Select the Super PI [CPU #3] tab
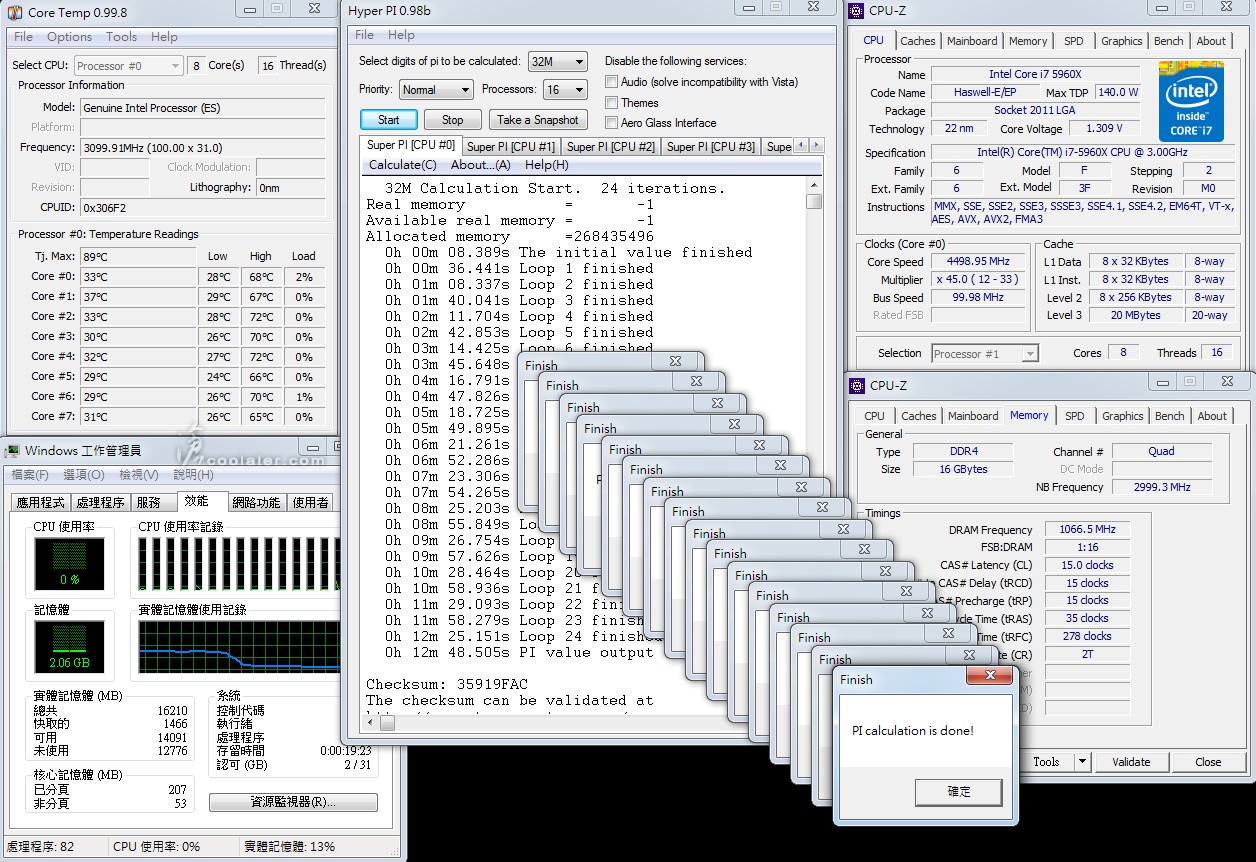This screenshot has width=1256, height=862. point(710,147)
